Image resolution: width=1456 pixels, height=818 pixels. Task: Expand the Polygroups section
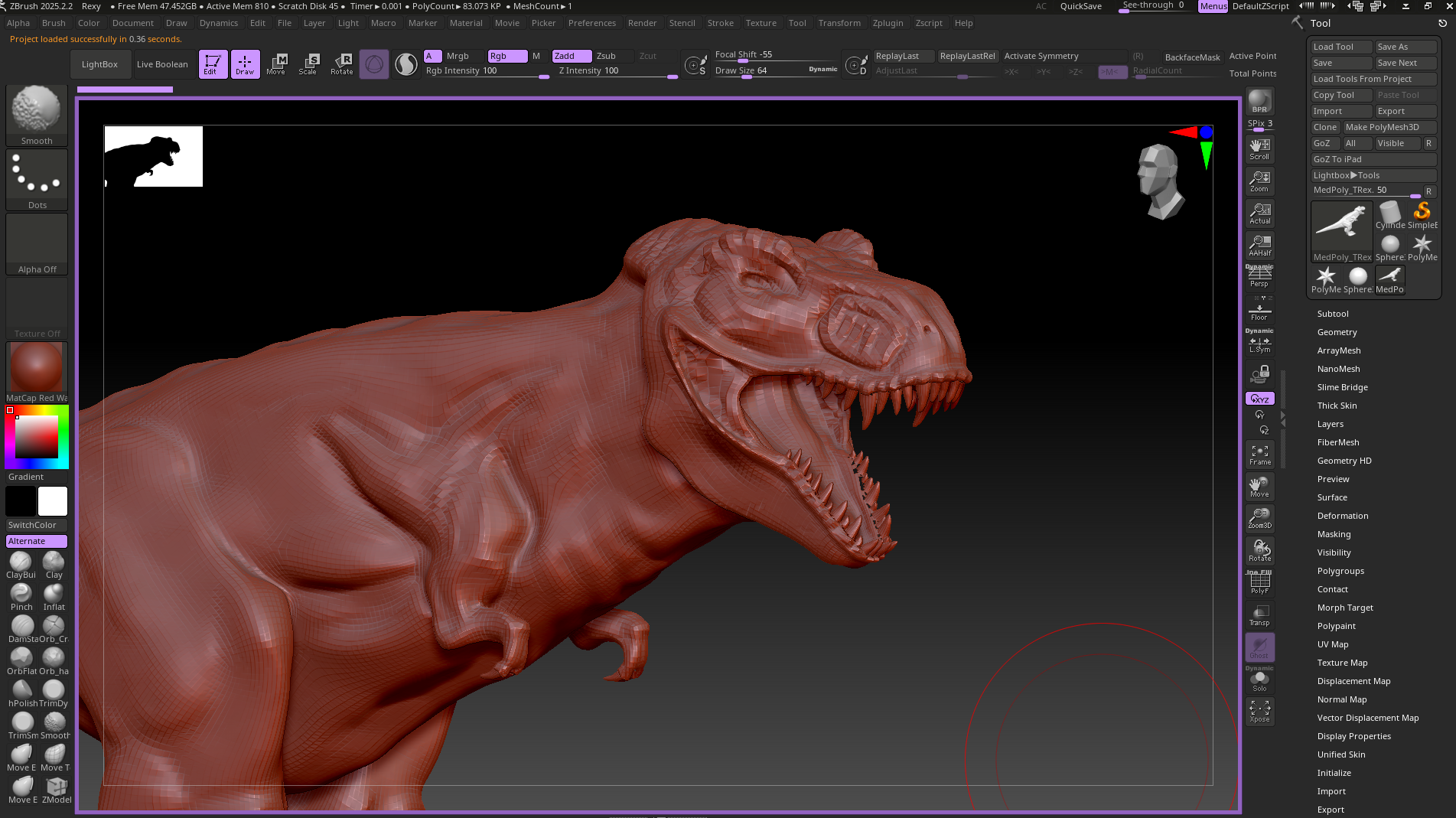point(1340,571)
